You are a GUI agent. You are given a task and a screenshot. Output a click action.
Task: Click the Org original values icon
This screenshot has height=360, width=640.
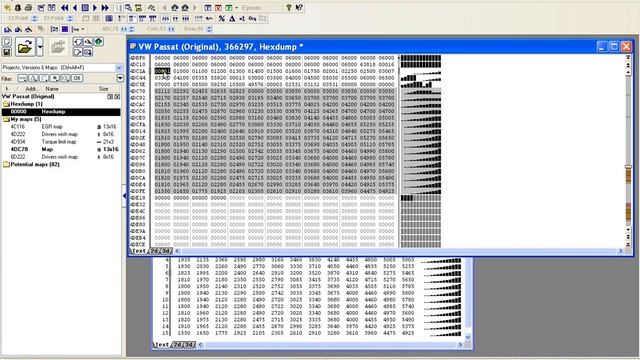pyautogui.click(x=252, y=18)
